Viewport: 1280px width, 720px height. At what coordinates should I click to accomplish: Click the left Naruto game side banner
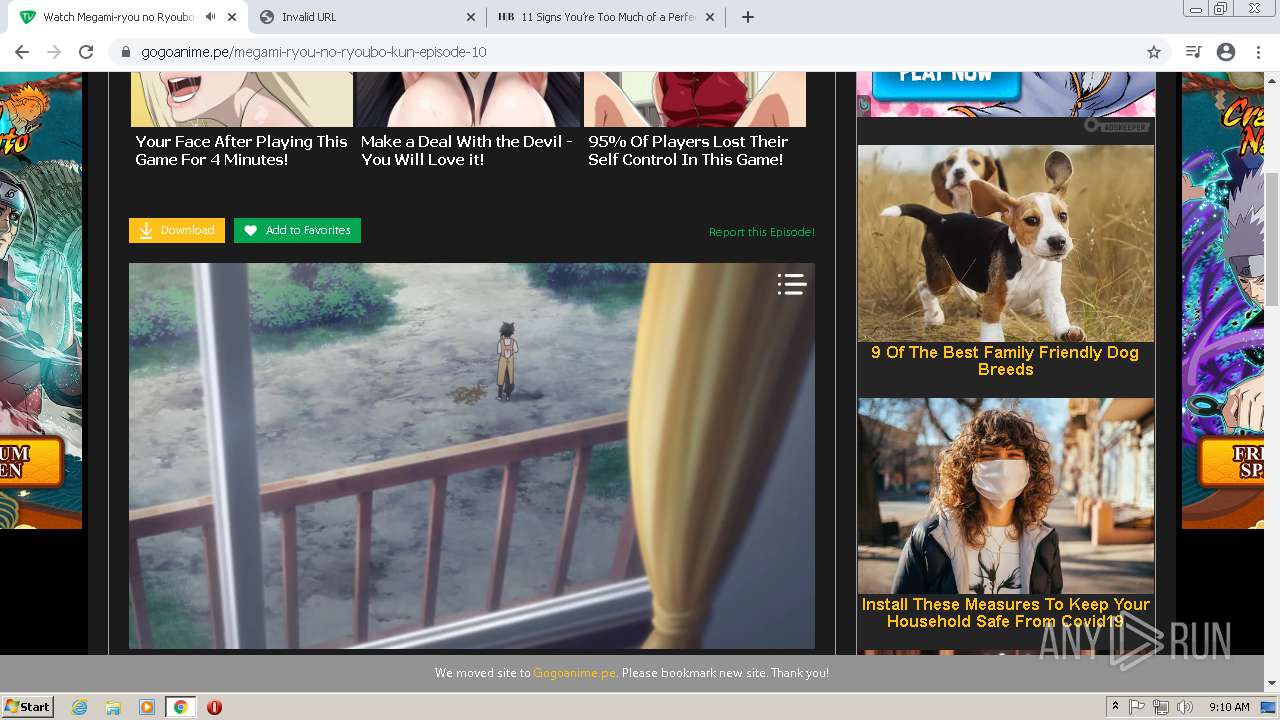tap(41, 300)
